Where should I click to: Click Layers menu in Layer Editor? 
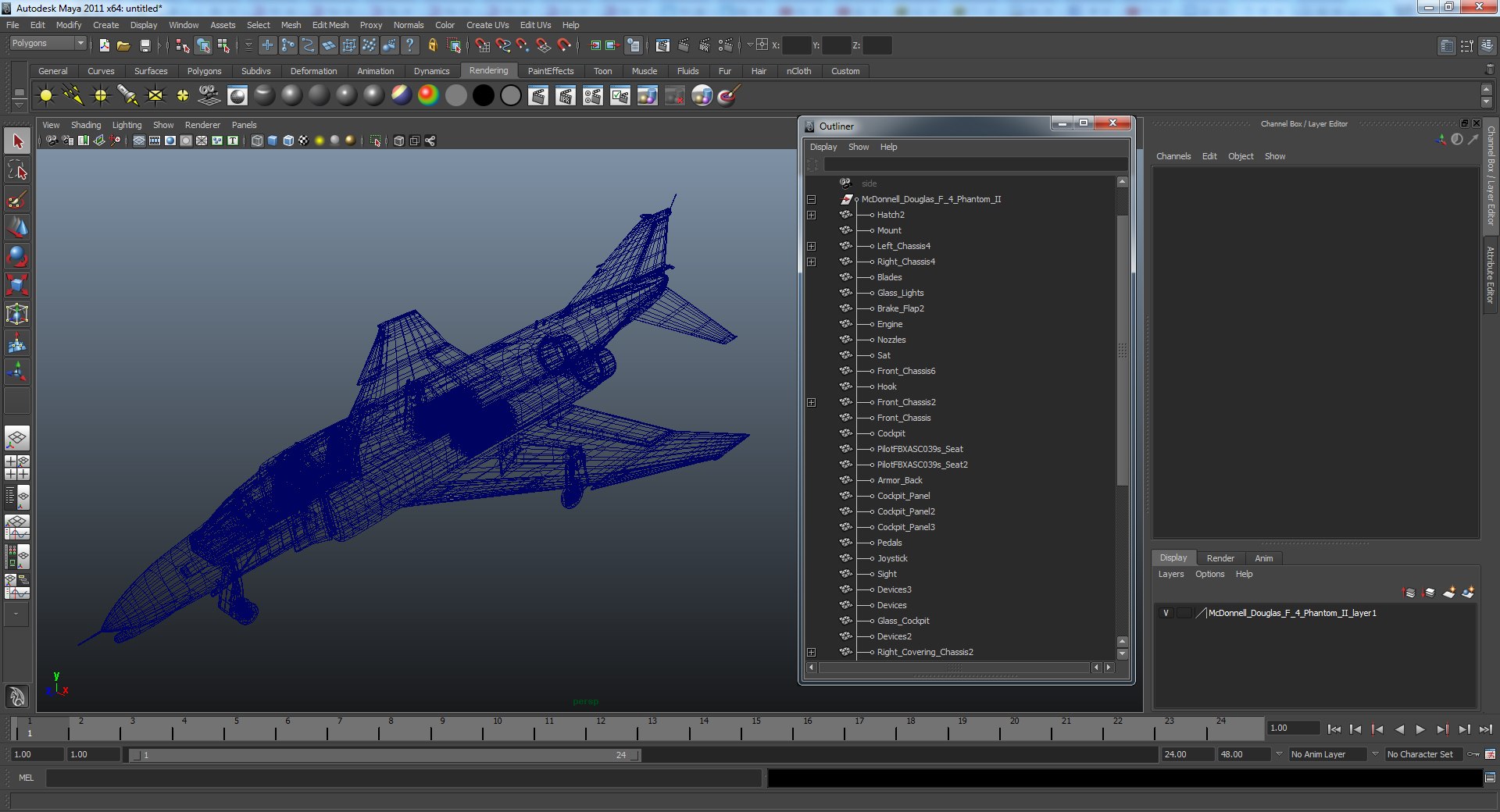pos(1170,574)
